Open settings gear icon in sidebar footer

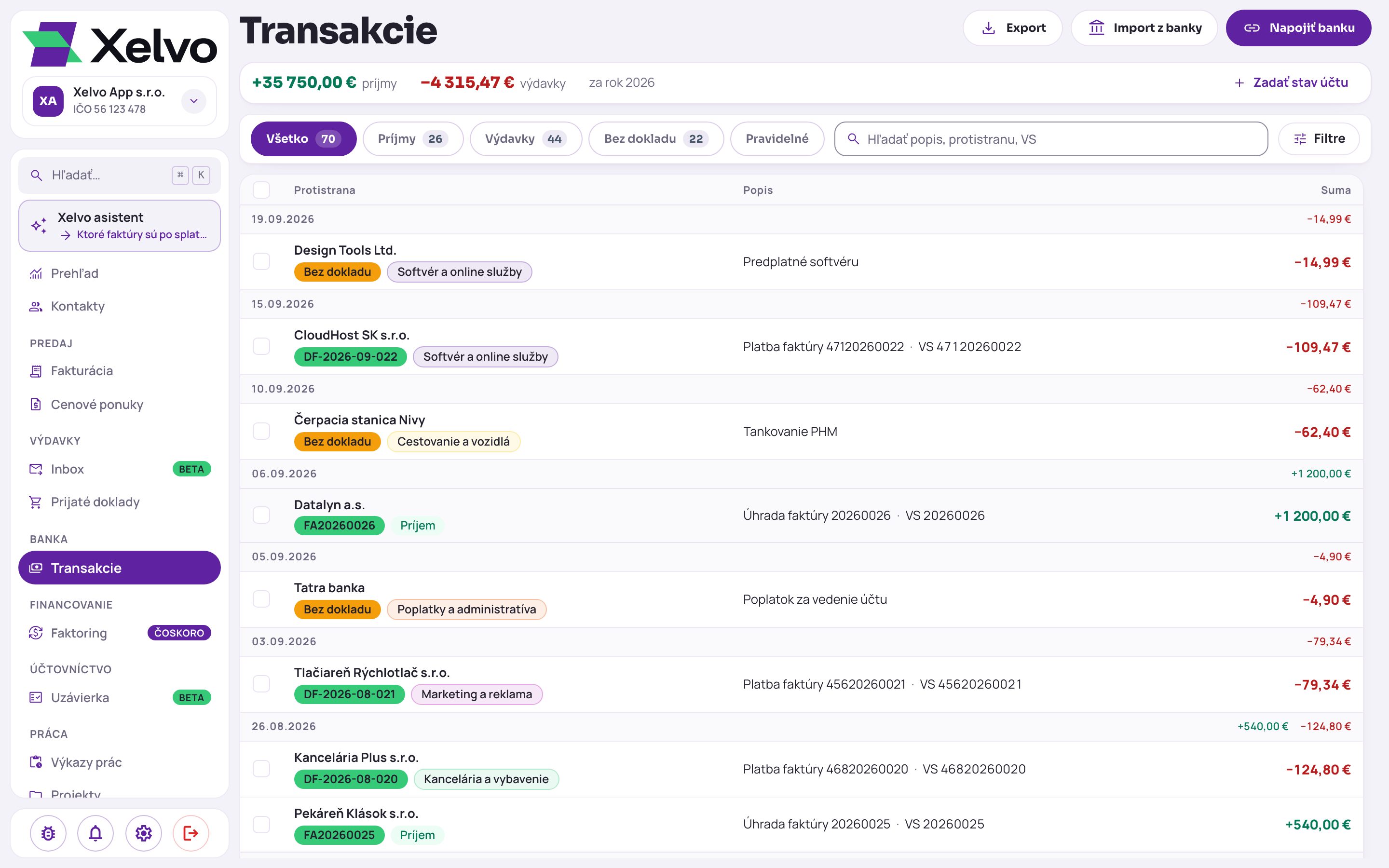[144, 833]
